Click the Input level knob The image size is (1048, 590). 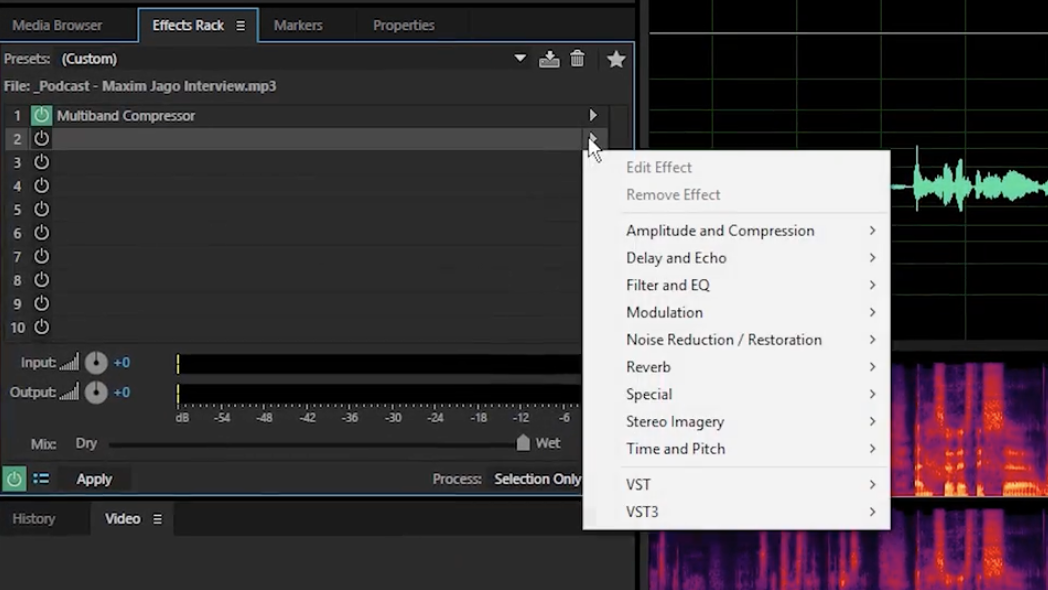tap(96, 363)
